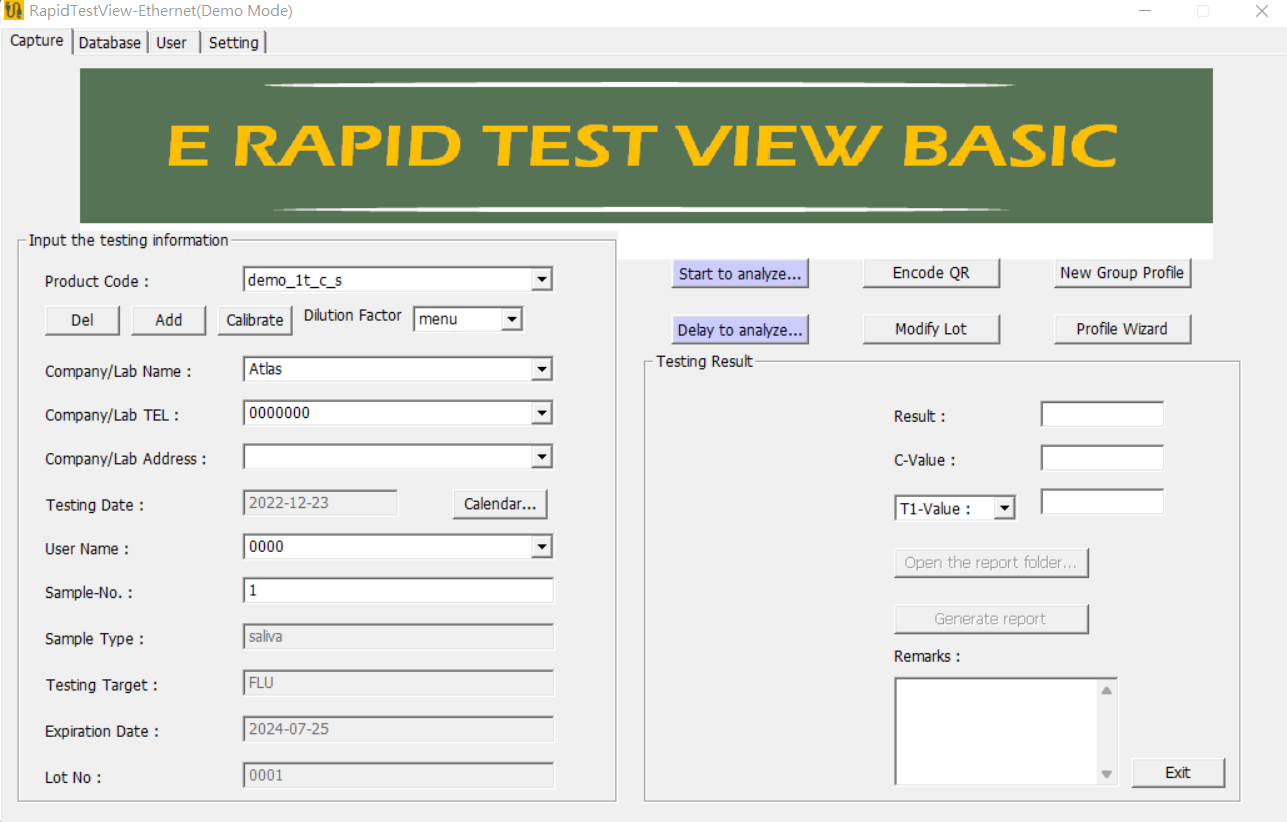1287x822 pixels.
Task: Open the Company/Lab Address dropdown
Action: [541, 457]
